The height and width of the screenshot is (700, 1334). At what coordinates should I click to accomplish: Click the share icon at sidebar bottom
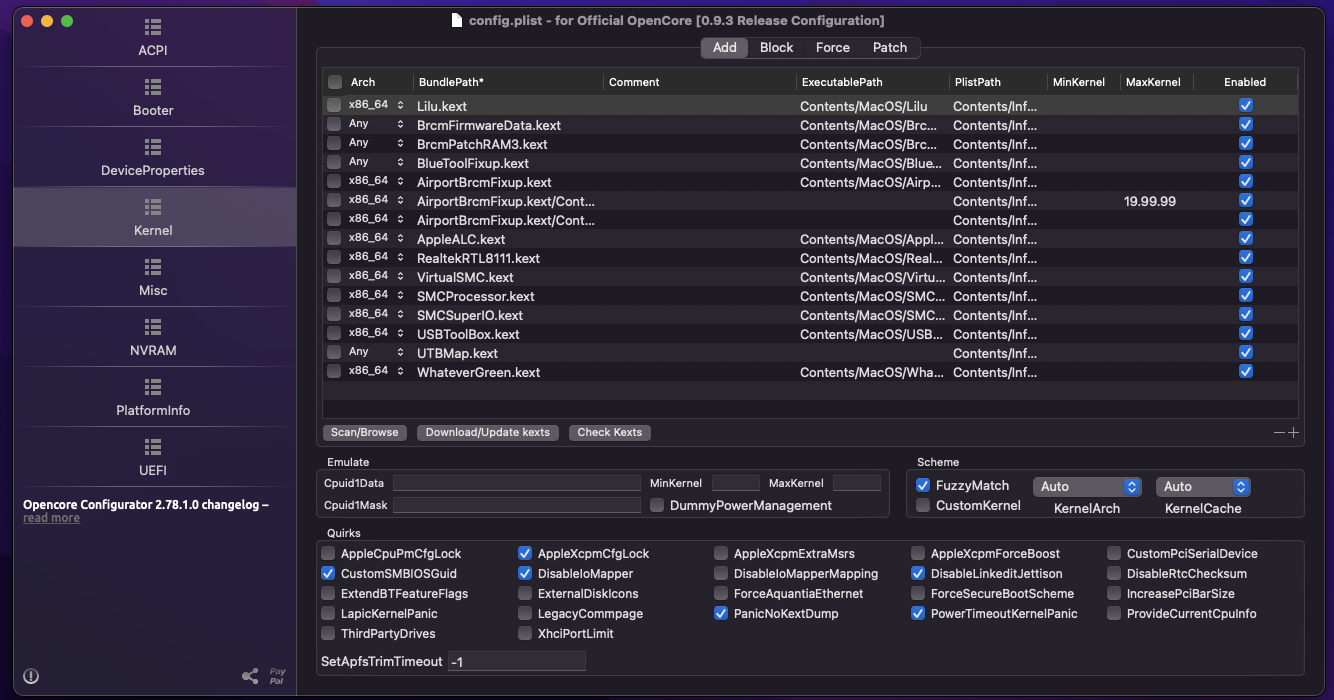(x=250, y=677)
